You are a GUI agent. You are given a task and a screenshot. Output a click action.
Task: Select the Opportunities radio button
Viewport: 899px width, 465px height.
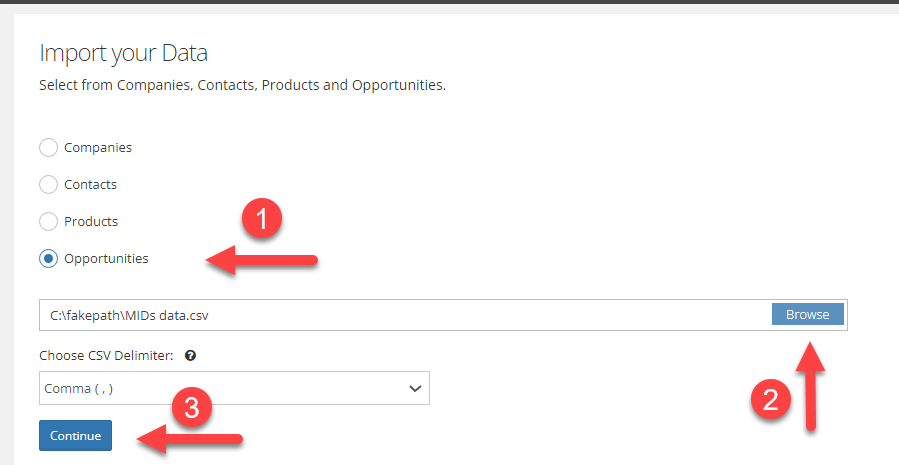click(x=48, y=259)
